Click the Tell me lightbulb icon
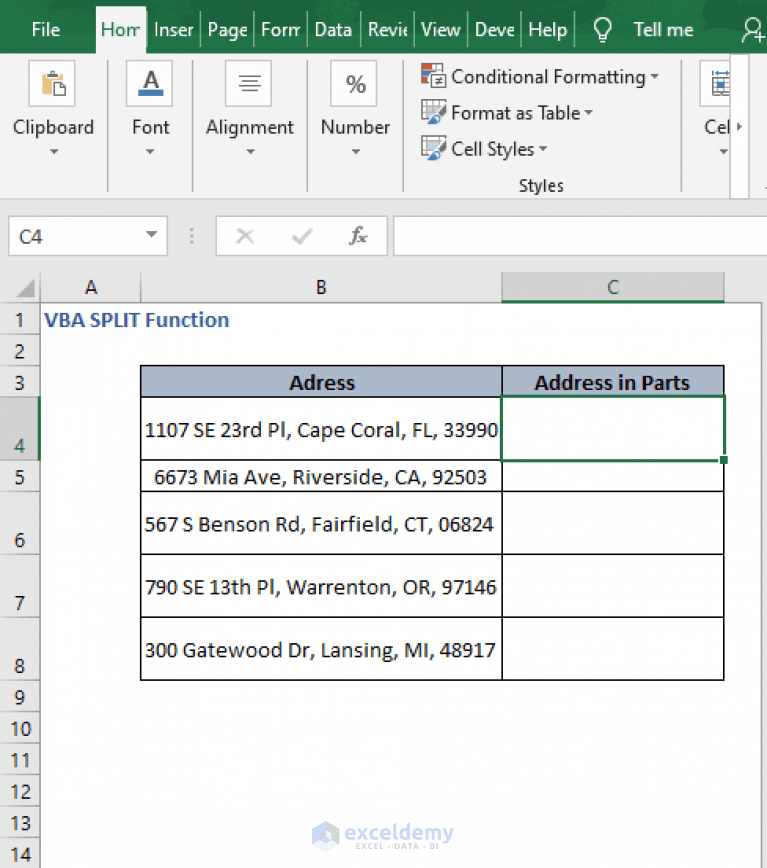The height and width of the screenshot is (868, 767). tap(603, 29)
